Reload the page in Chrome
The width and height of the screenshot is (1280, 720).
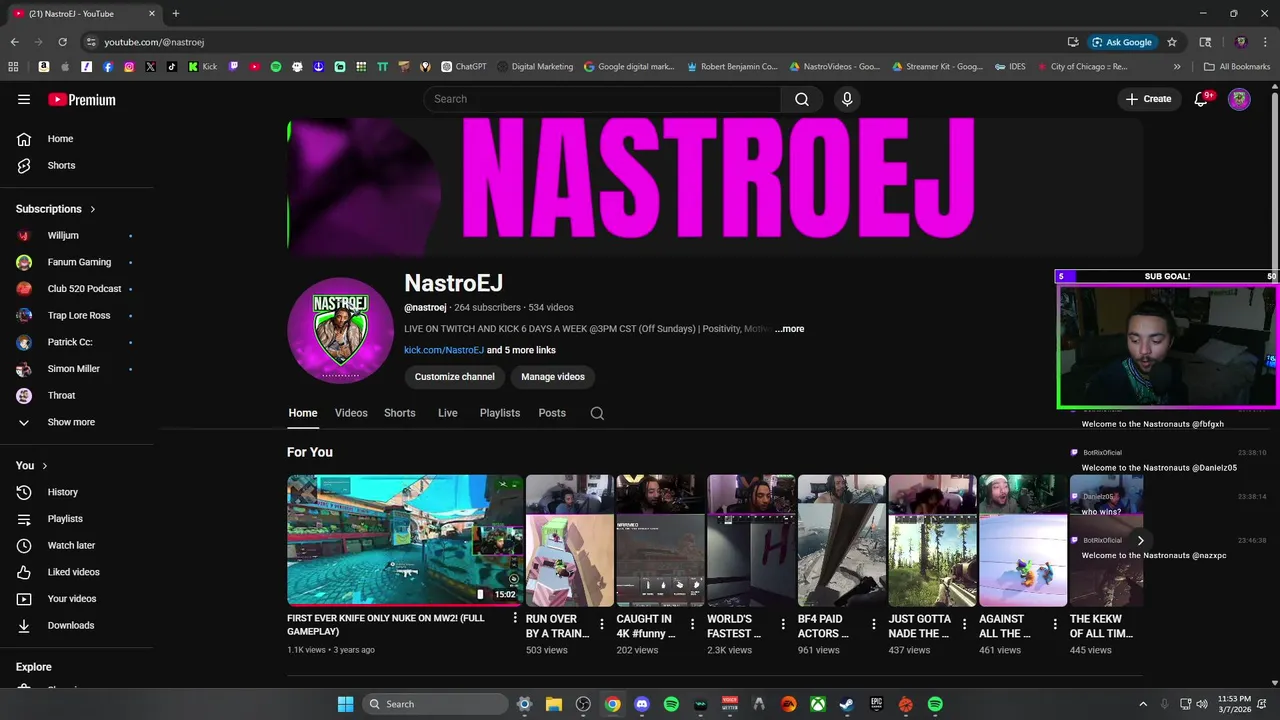62,42
